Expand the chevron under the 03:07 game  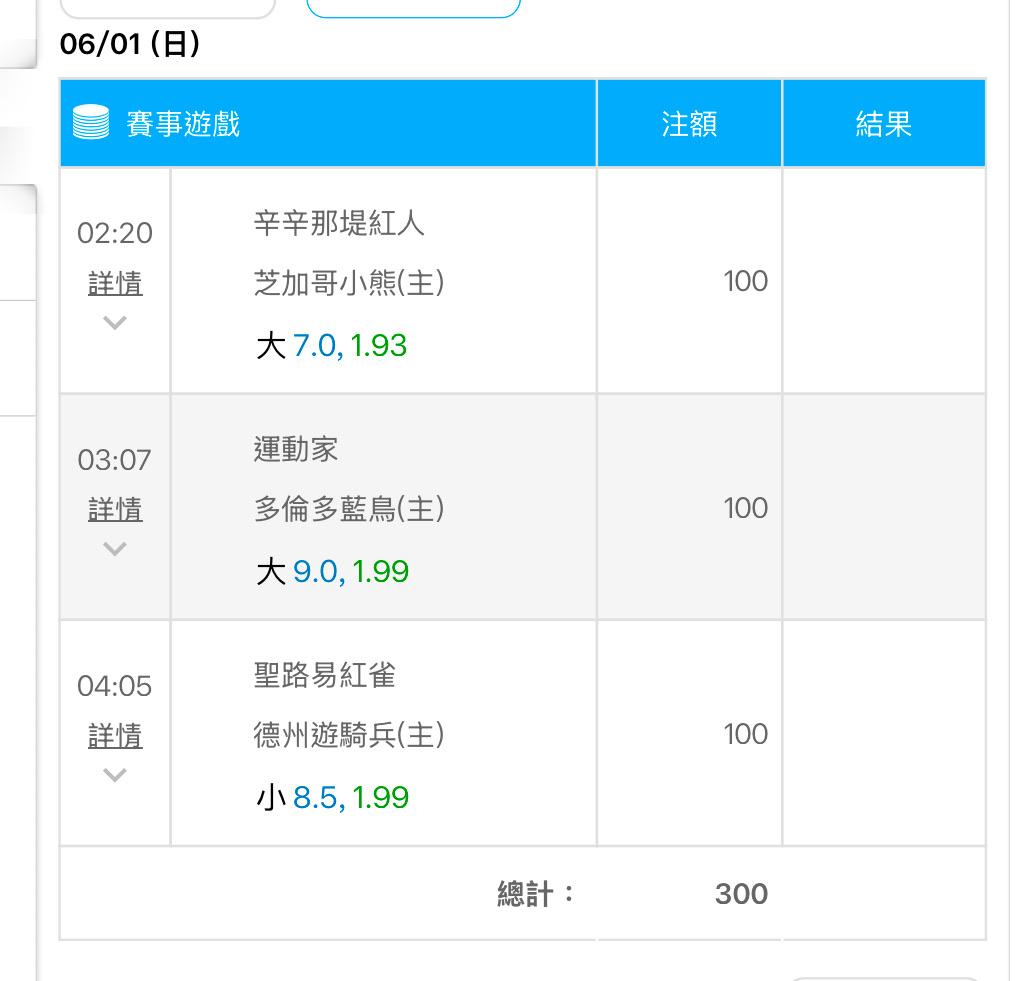pos(115,548)
